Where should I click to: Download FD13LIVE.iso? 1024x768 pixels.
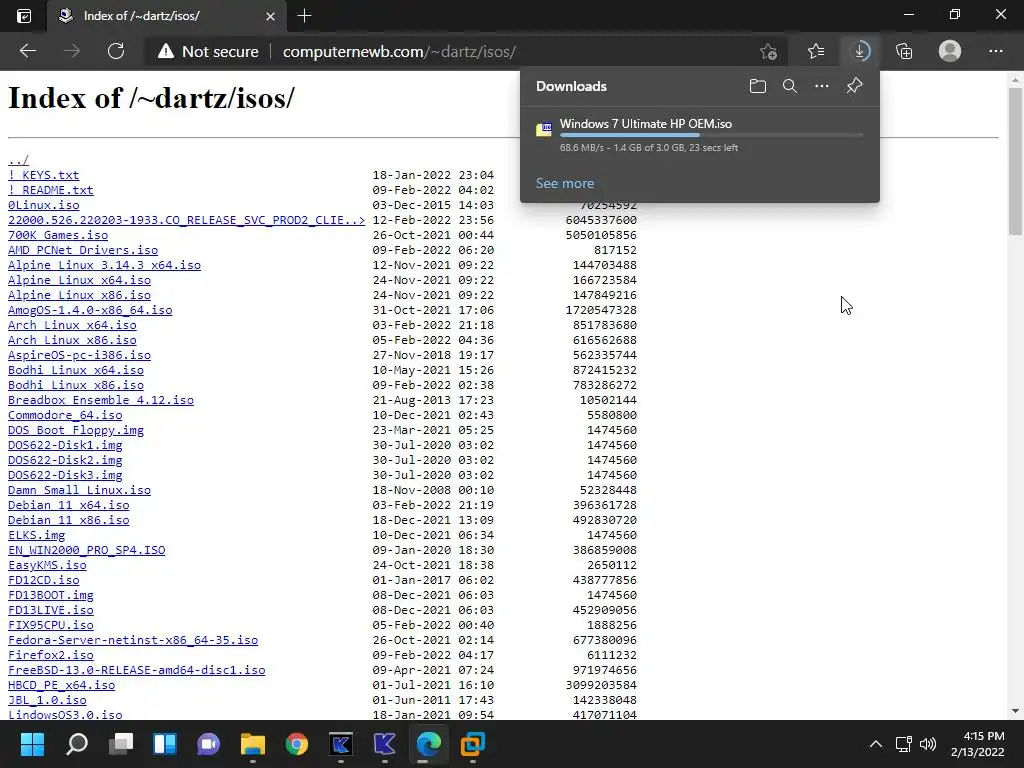point(50,611)
